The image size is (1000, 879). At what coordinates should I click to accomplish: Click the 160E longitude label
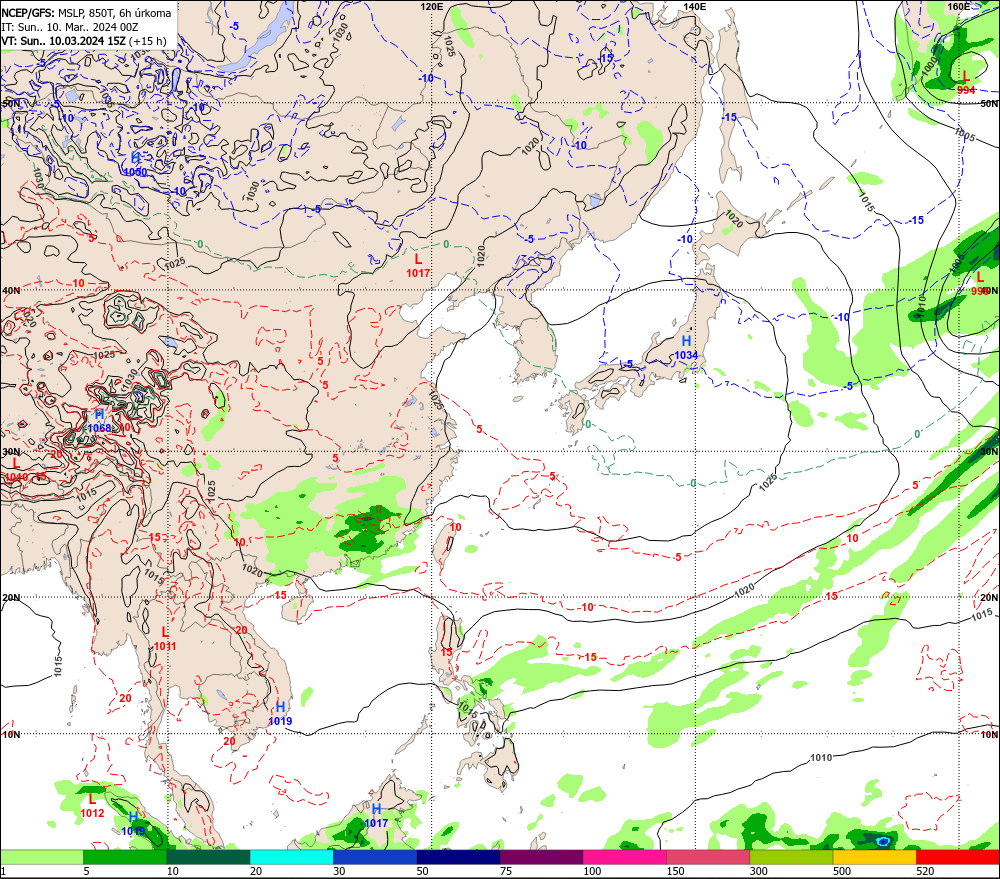pyautogui.click(x=958, y=6)
